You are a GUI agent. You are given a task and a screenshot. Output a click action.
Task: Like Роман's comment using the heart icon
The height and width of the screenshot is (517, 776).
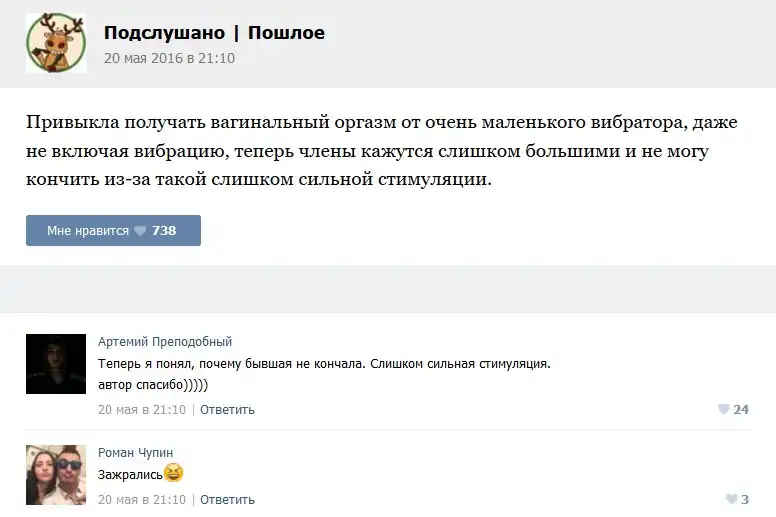(x=730, y=499)
